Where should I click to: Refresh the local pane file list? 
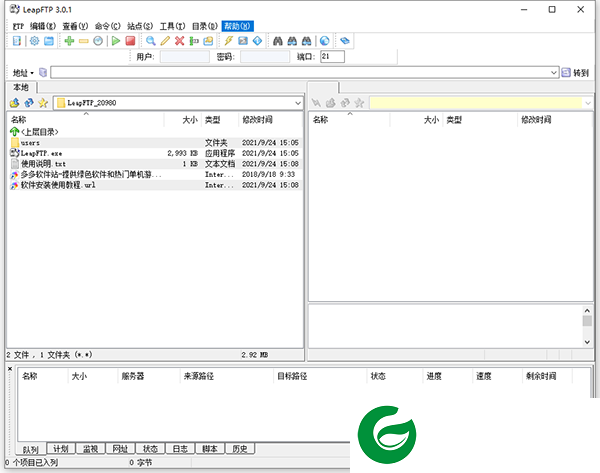click(29, 103)
